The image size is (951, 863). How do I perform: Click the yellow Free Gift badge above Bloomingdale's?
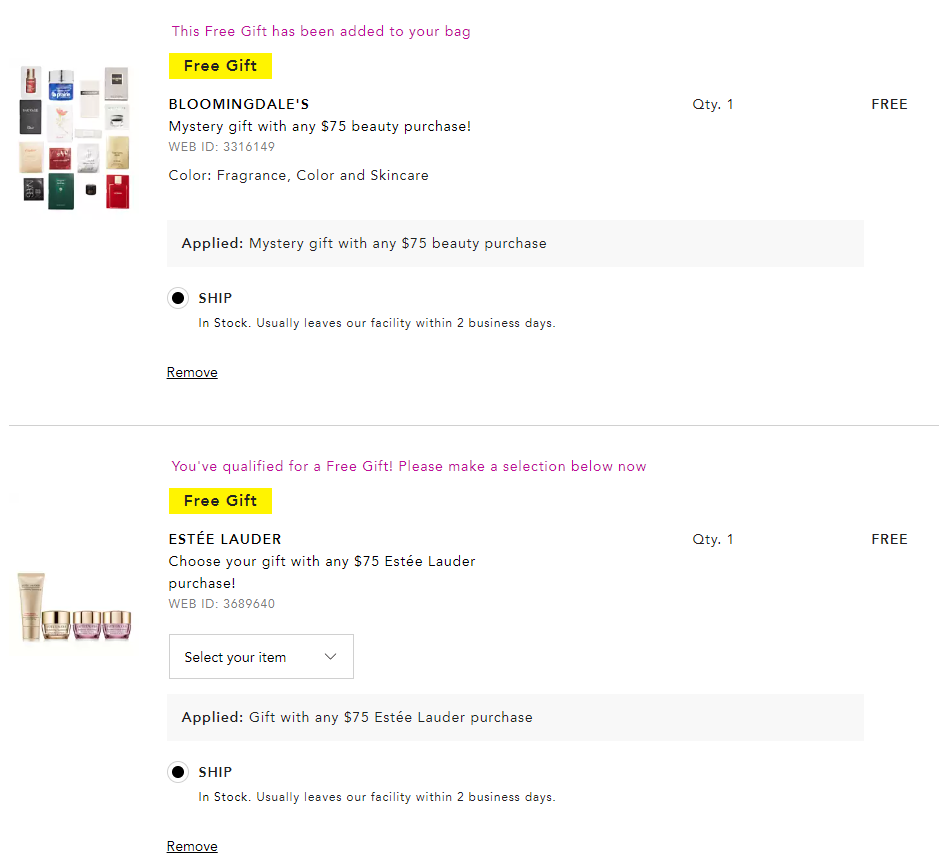click(220, 66)
